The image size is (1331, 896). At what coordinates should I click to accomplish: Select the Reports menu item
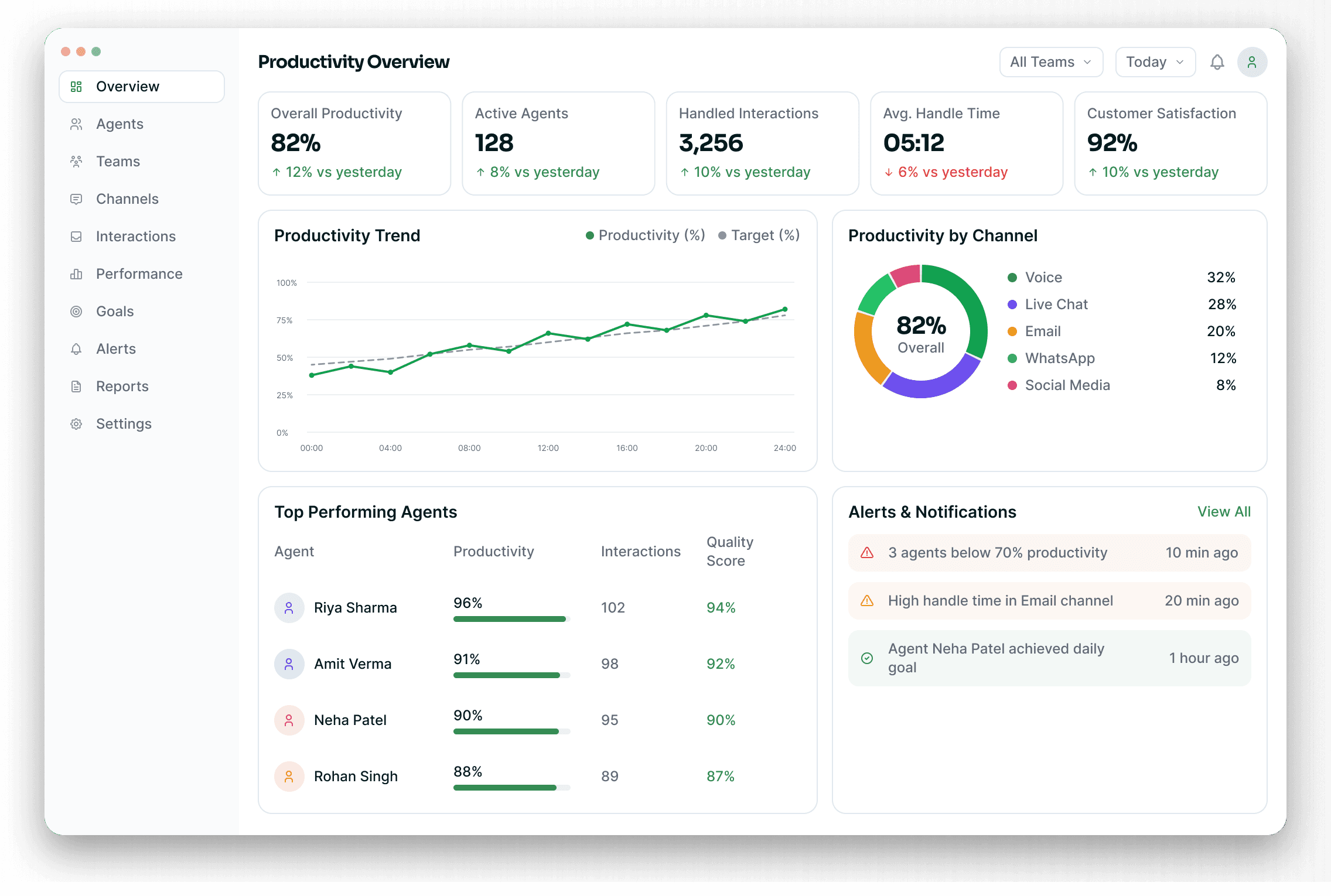click(142, 387)
